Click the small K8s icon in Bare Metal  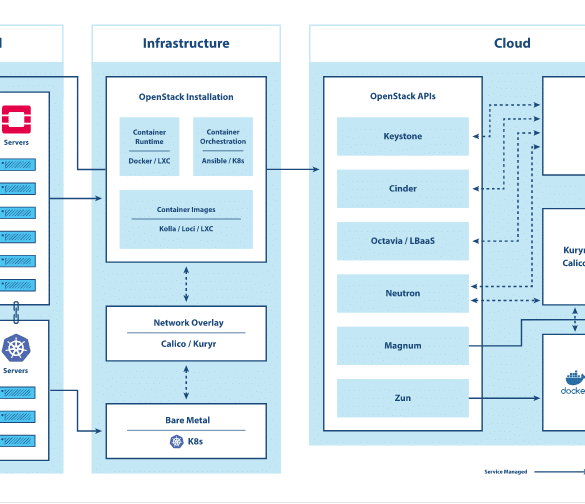coord(176,441)
